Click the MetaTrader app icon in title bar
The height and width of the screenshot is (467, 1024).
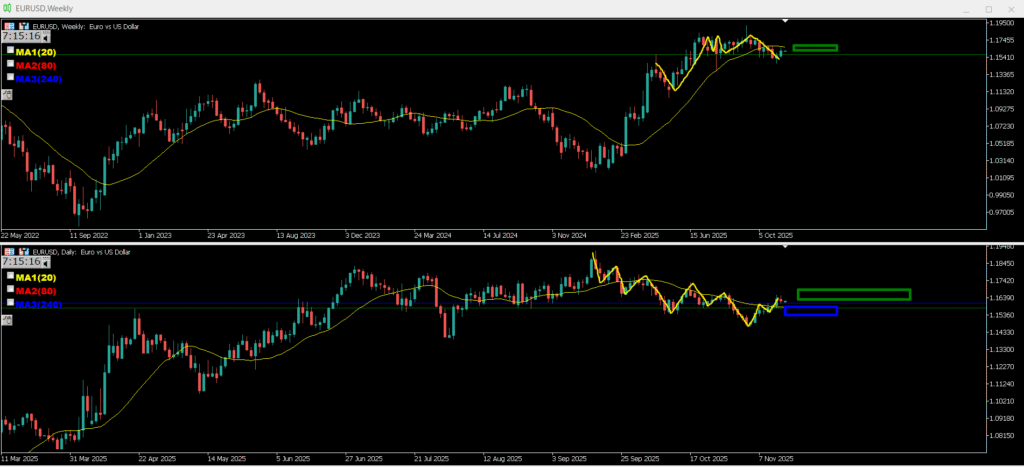pos(8,8)
